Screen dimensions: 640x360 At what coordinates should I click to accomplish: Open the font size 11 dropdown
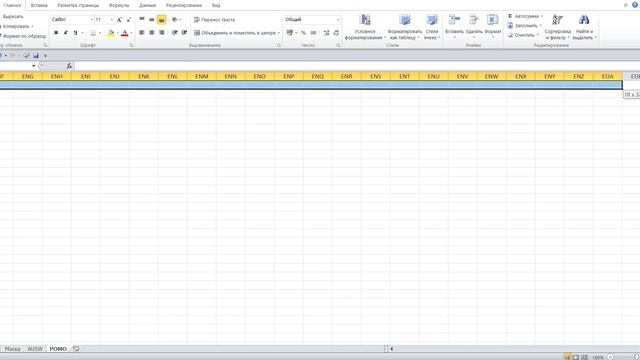point(112,20)
